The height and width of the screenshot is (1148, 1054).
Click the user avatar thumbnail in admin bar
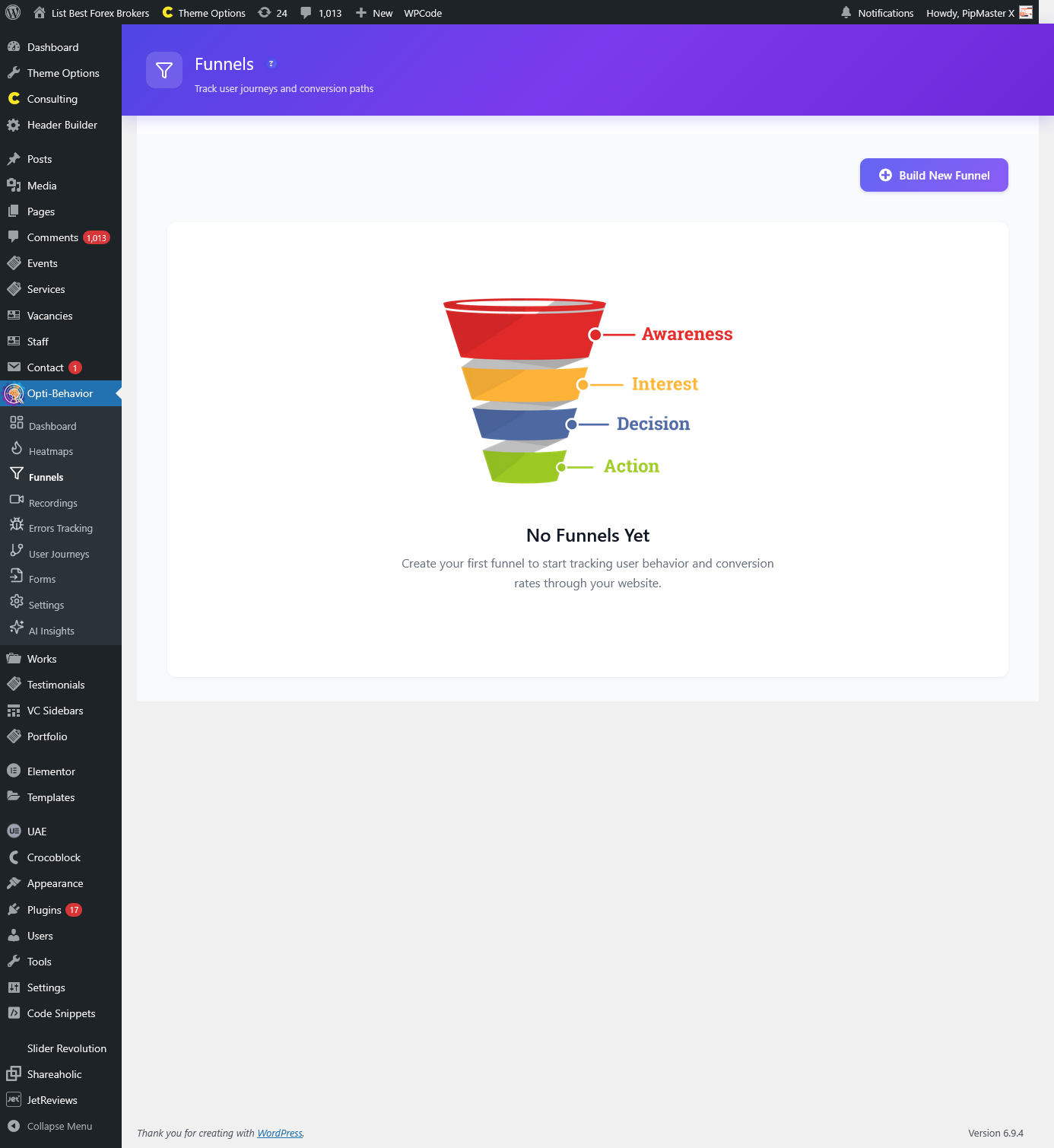tap(1026, 12)
